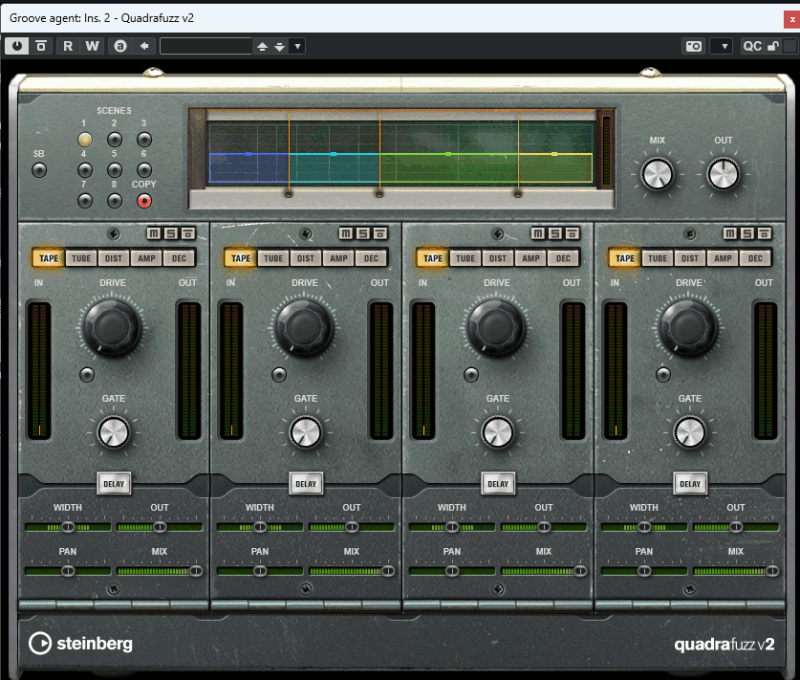Screen dimensions: 800x680
Task: Mute band 2 with M button
Action: (x=346, y=234)
